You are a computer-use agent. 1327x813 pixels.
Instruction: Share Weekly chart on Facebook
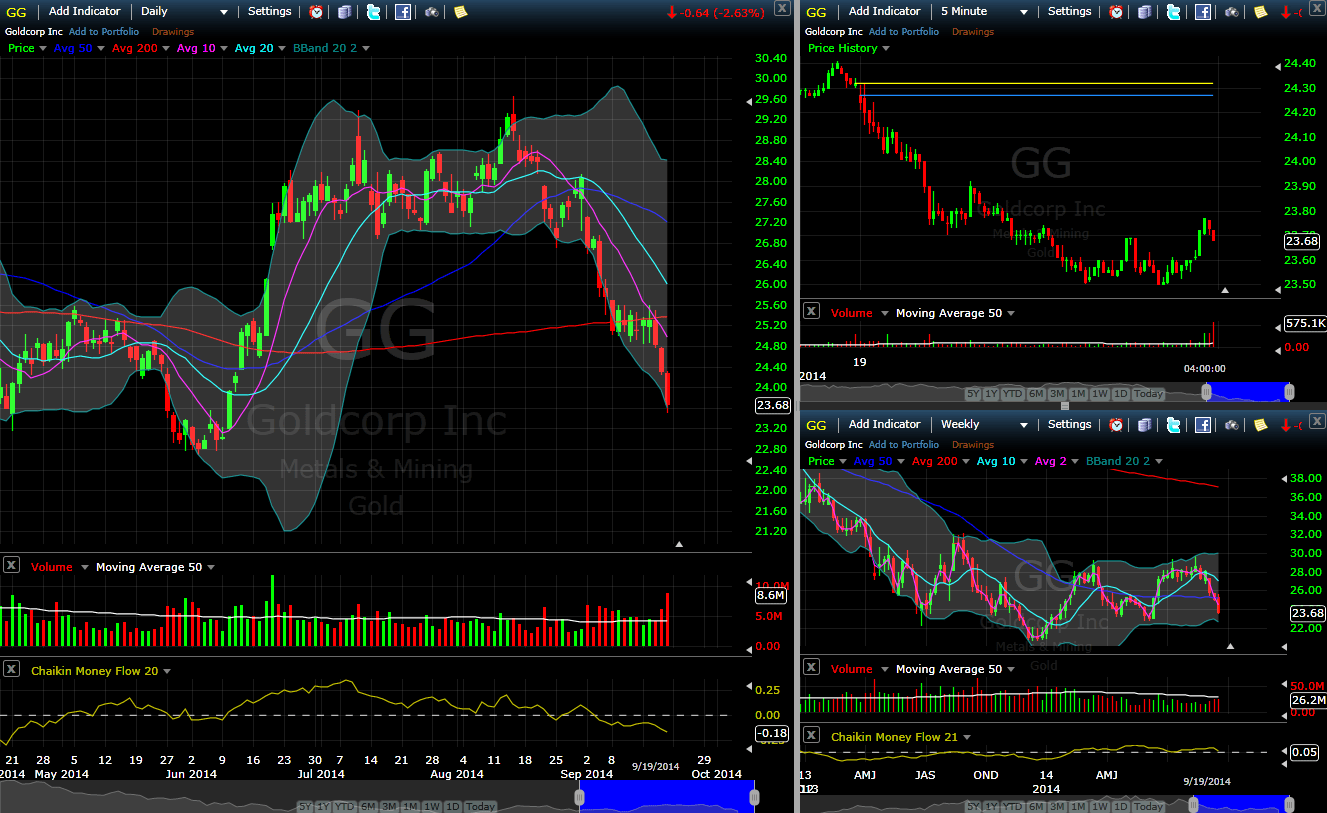[1203, 425]
